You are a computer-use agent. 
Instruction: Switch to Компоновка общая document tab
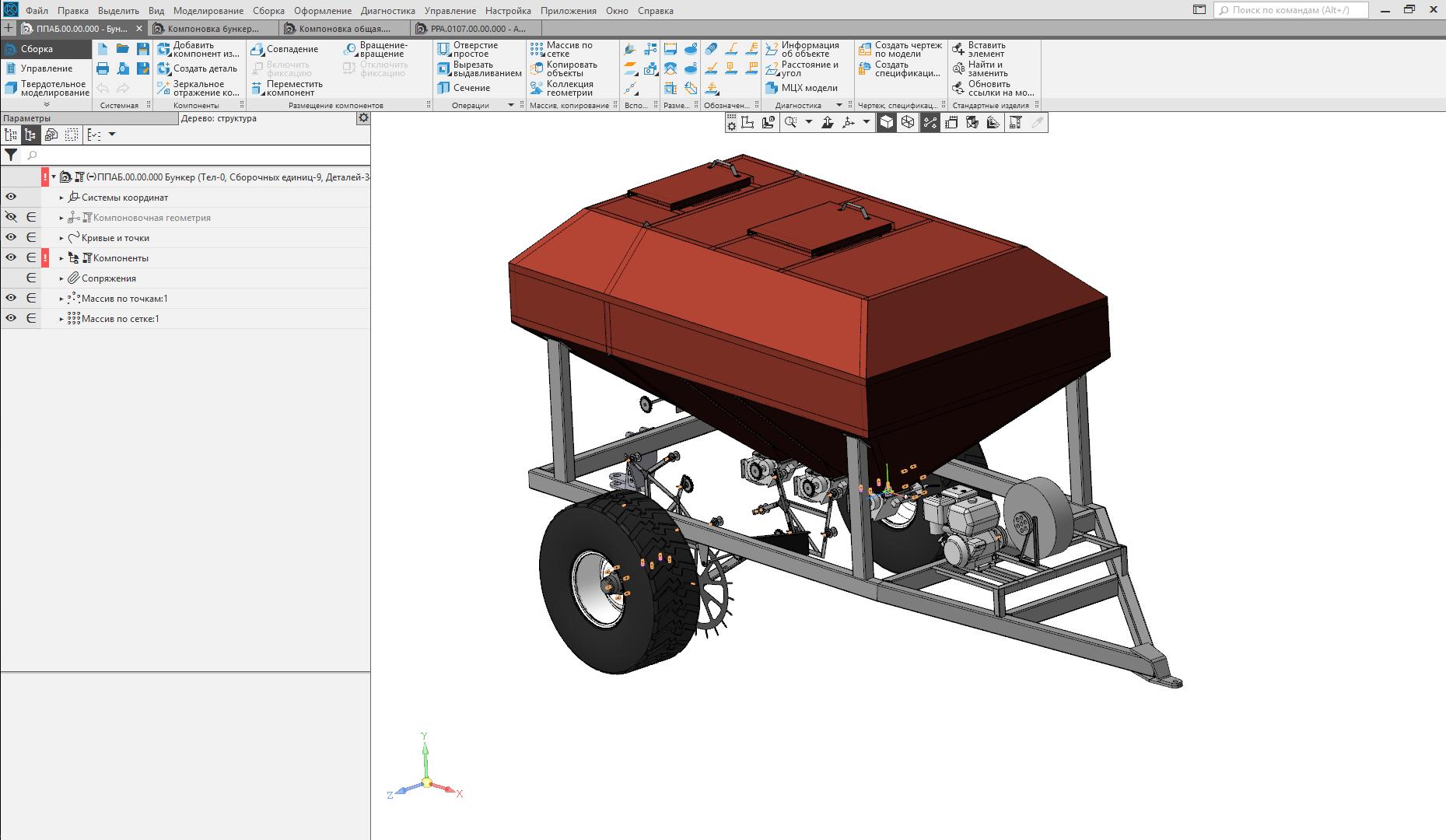click(345, 29)
